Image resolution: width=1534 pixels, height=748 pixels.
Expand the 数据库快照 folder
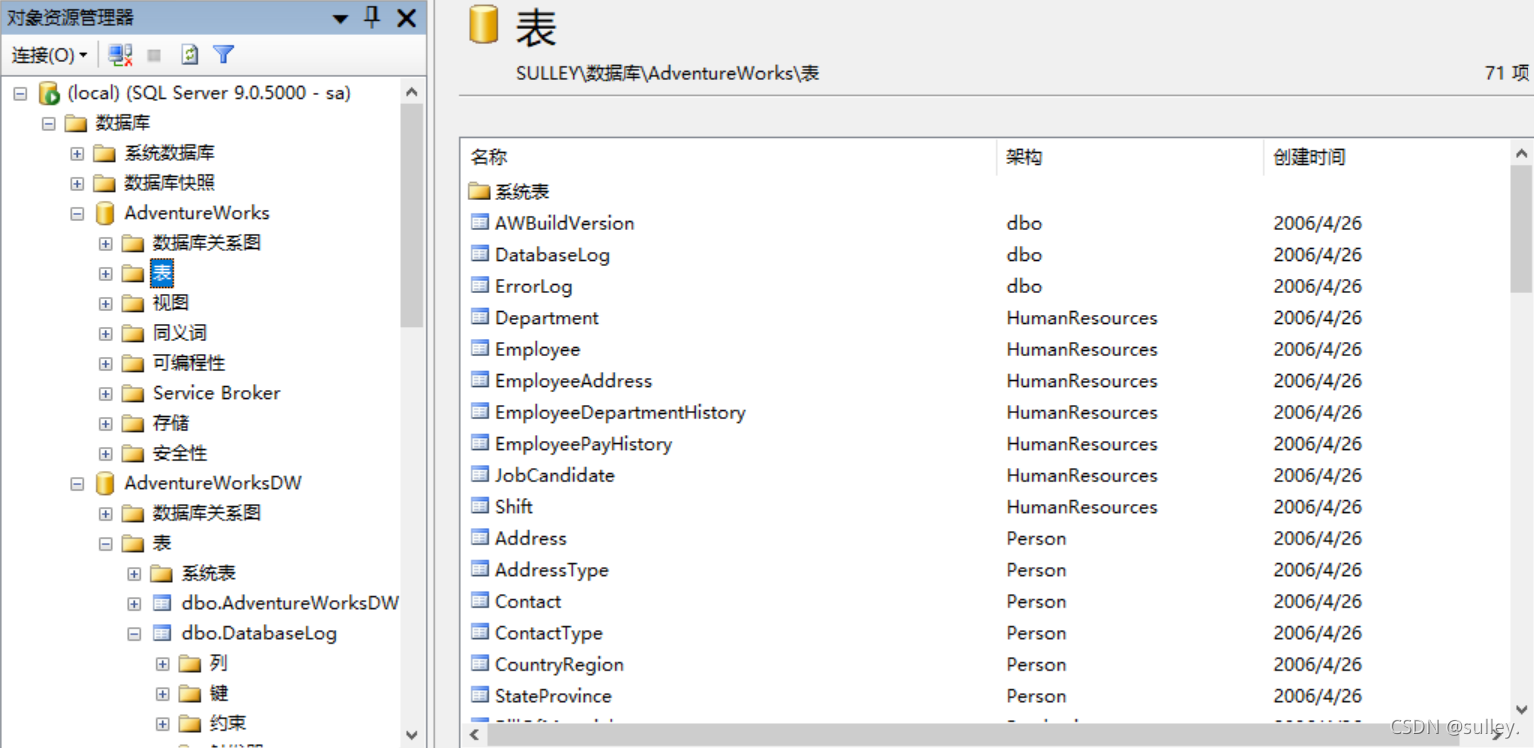pos(77,183)
